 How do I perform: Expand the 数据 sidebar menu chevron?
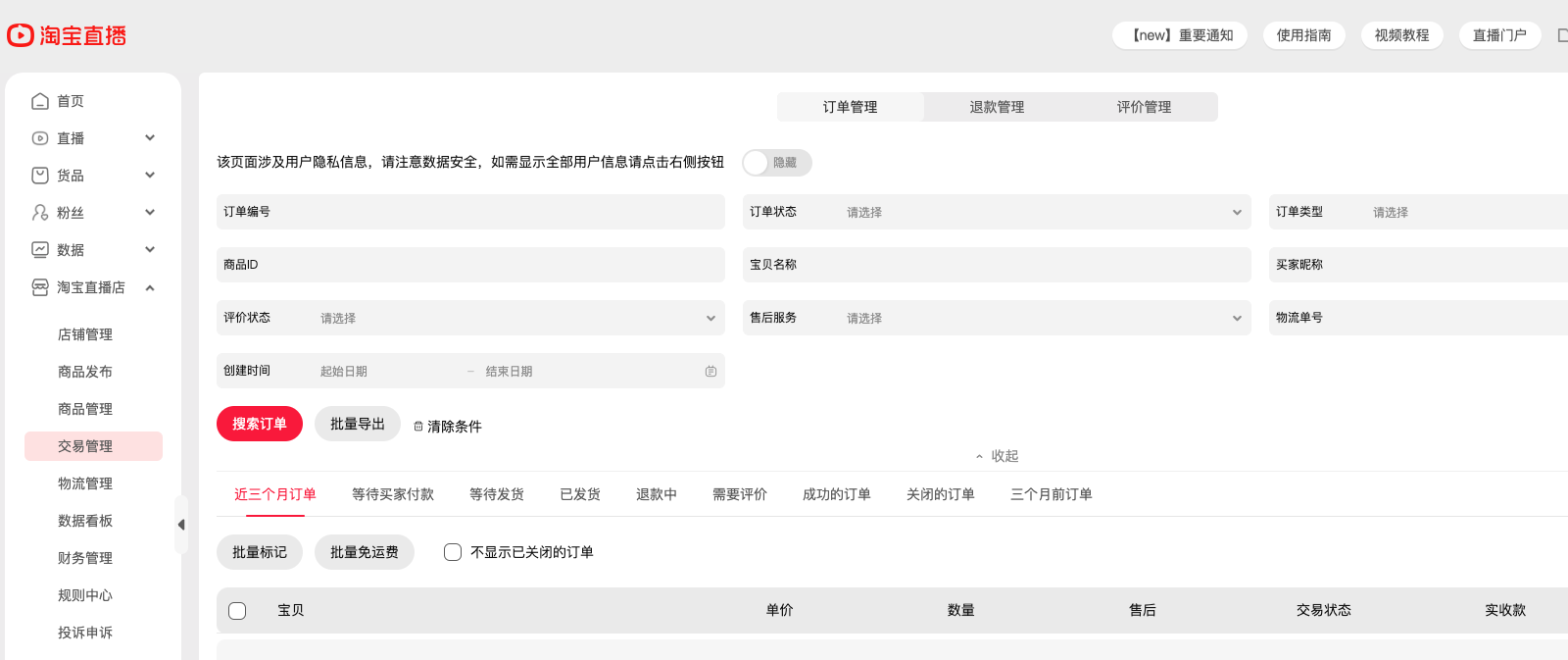pos(150,250)
